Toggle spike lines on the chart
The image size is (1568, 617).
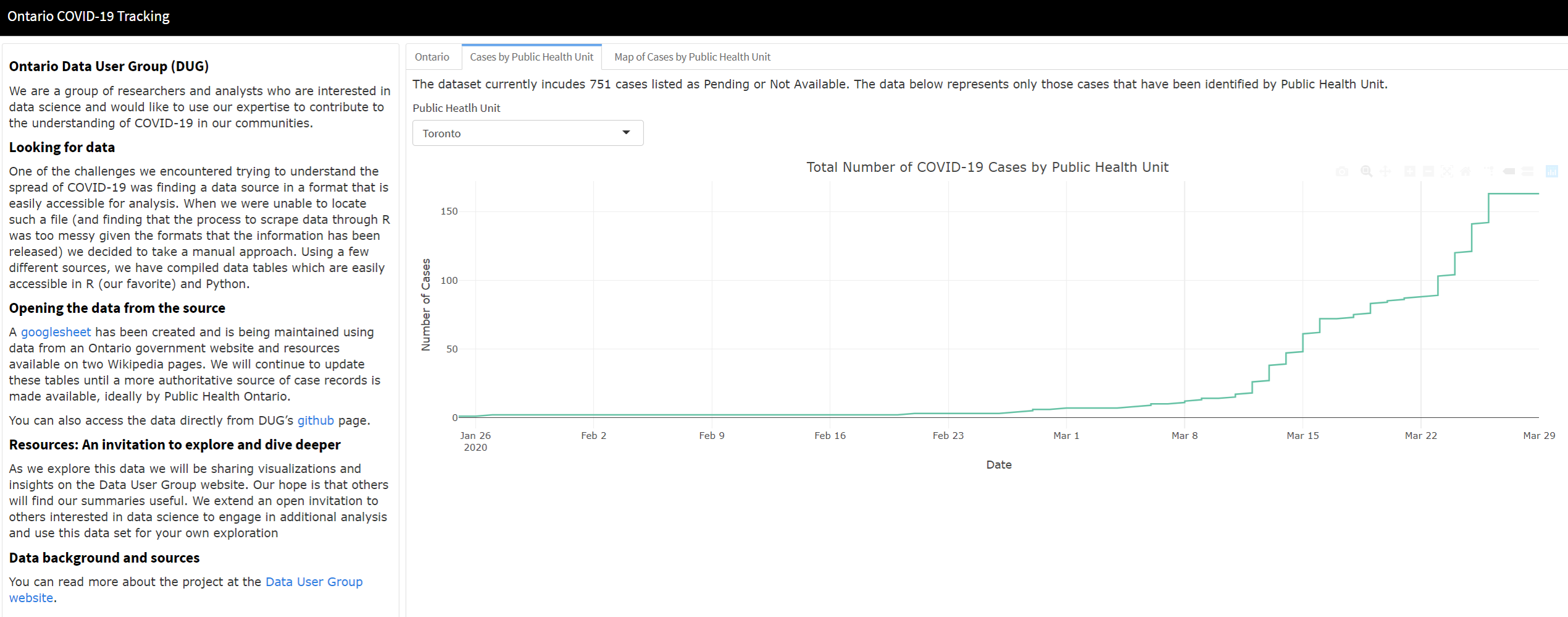[x=1489, y=171]
